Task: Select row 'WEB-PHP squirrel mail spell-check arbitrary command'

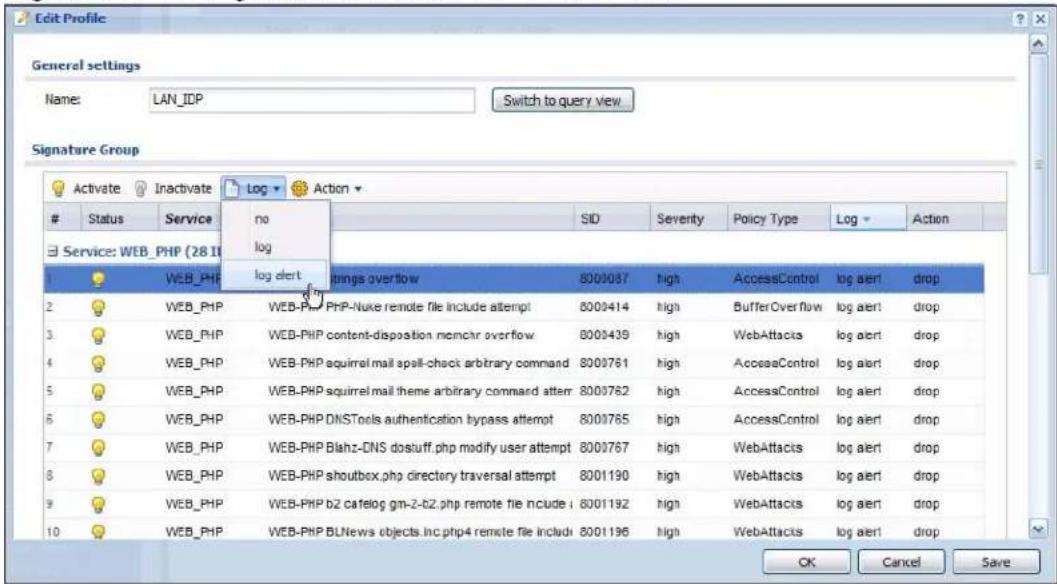Action: click(x=514, y=363)
